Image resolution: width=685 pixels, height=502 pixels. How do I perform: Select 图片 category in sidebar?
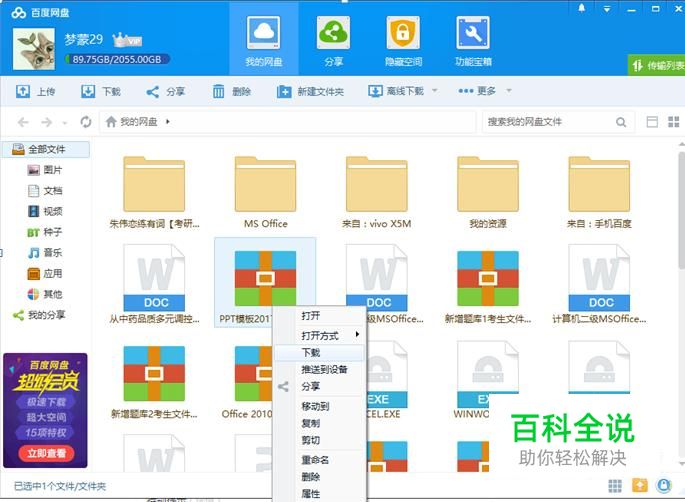coord(45,170)
